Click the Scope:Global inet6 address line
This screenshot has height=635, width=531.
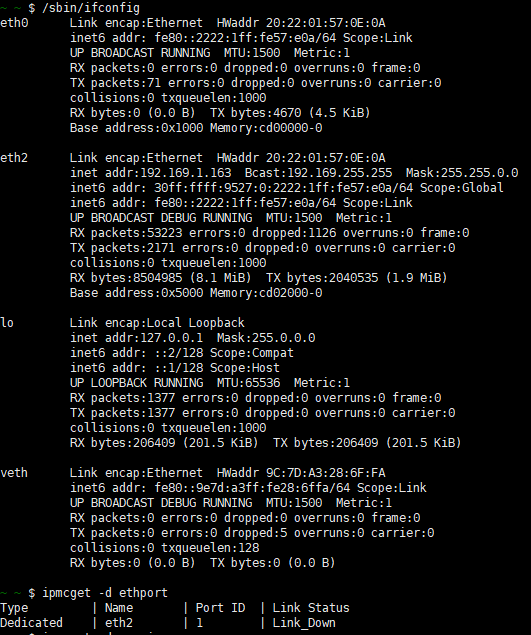[287, 188]
